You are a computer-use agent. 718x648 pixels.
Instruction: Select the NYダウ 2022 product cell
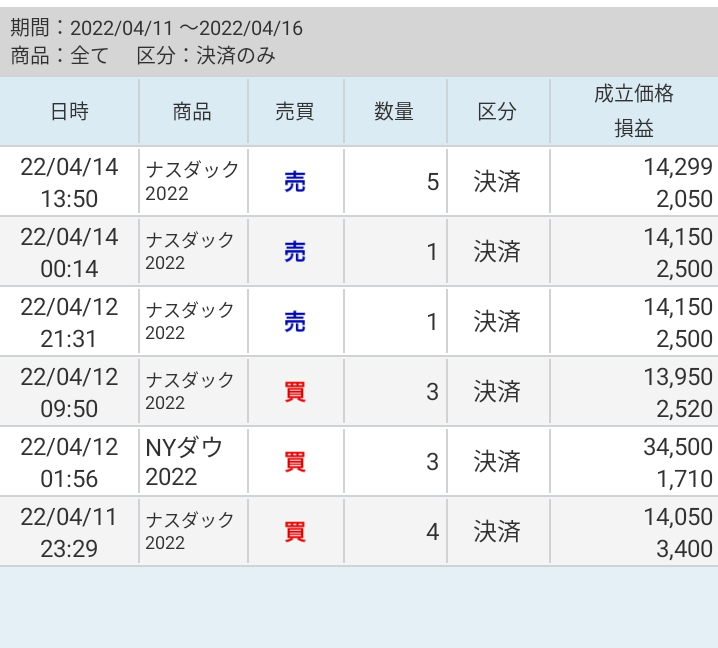coord(184,462)
